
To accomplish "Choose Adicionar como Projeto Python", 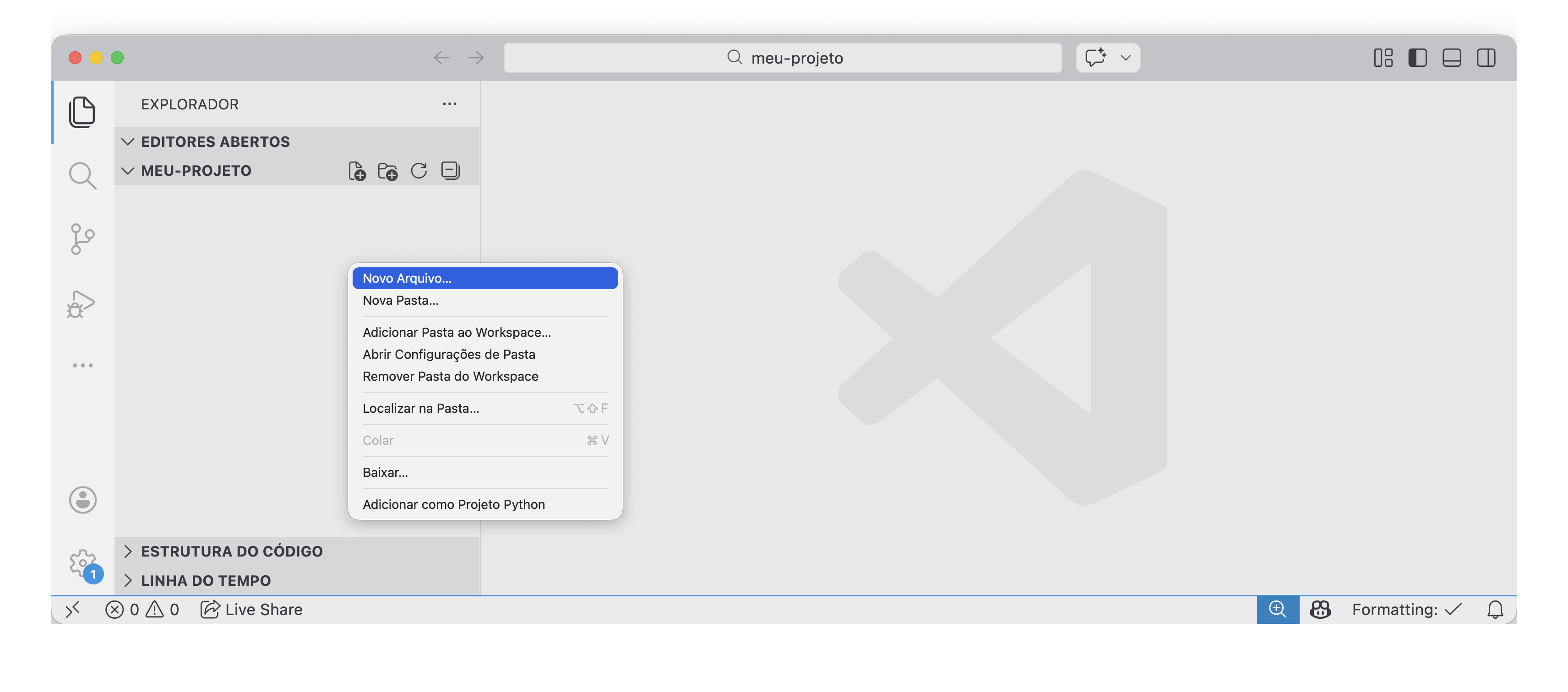I will click(453, 504).
